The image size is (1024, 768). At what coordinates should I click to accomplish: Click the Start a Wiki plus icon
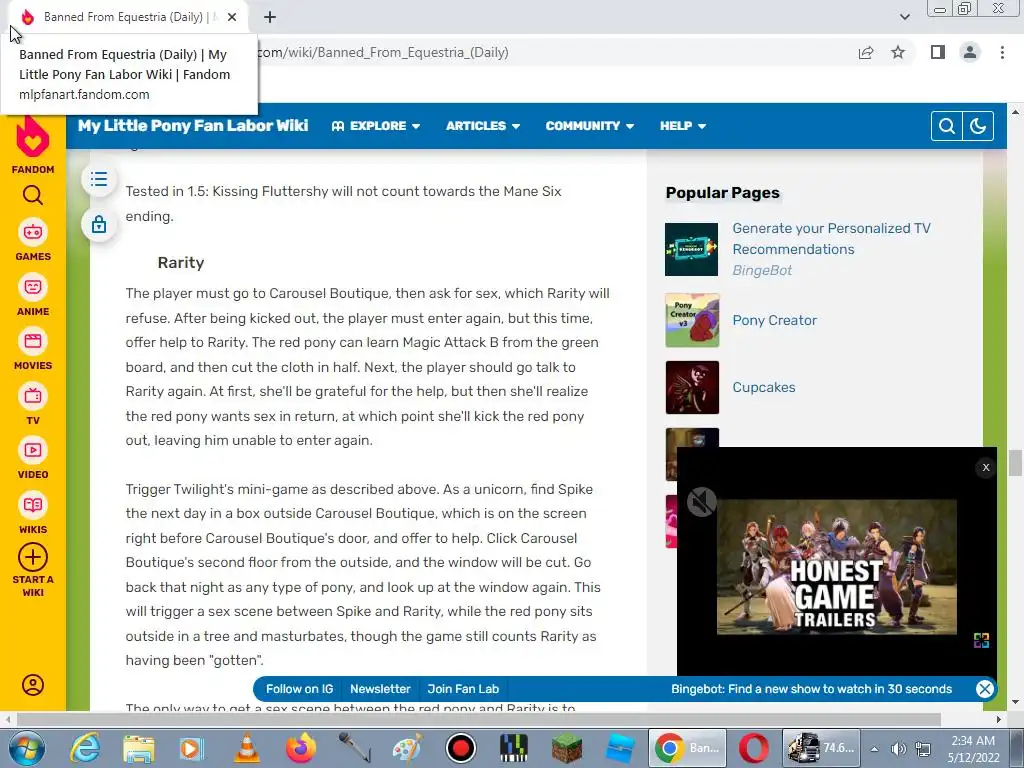pyautogui.click(x=33, y=557)
